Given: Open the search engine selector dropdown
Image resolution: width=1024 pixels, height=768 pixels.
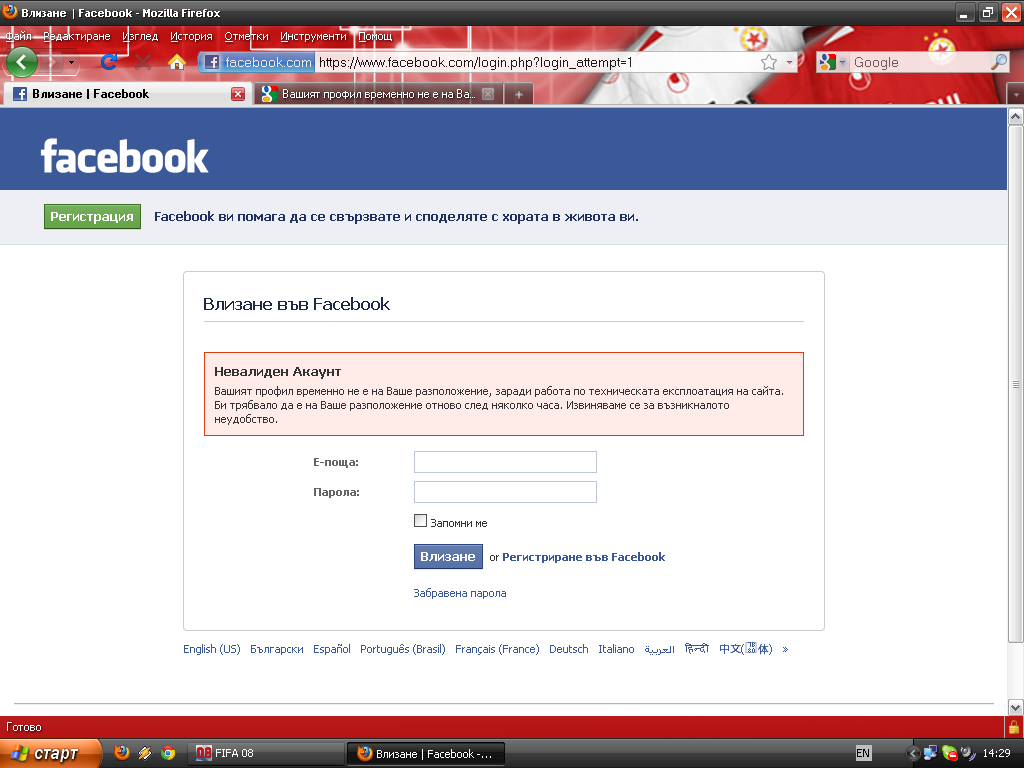Looking at the screenshot, I should click(x=832, y=62).
